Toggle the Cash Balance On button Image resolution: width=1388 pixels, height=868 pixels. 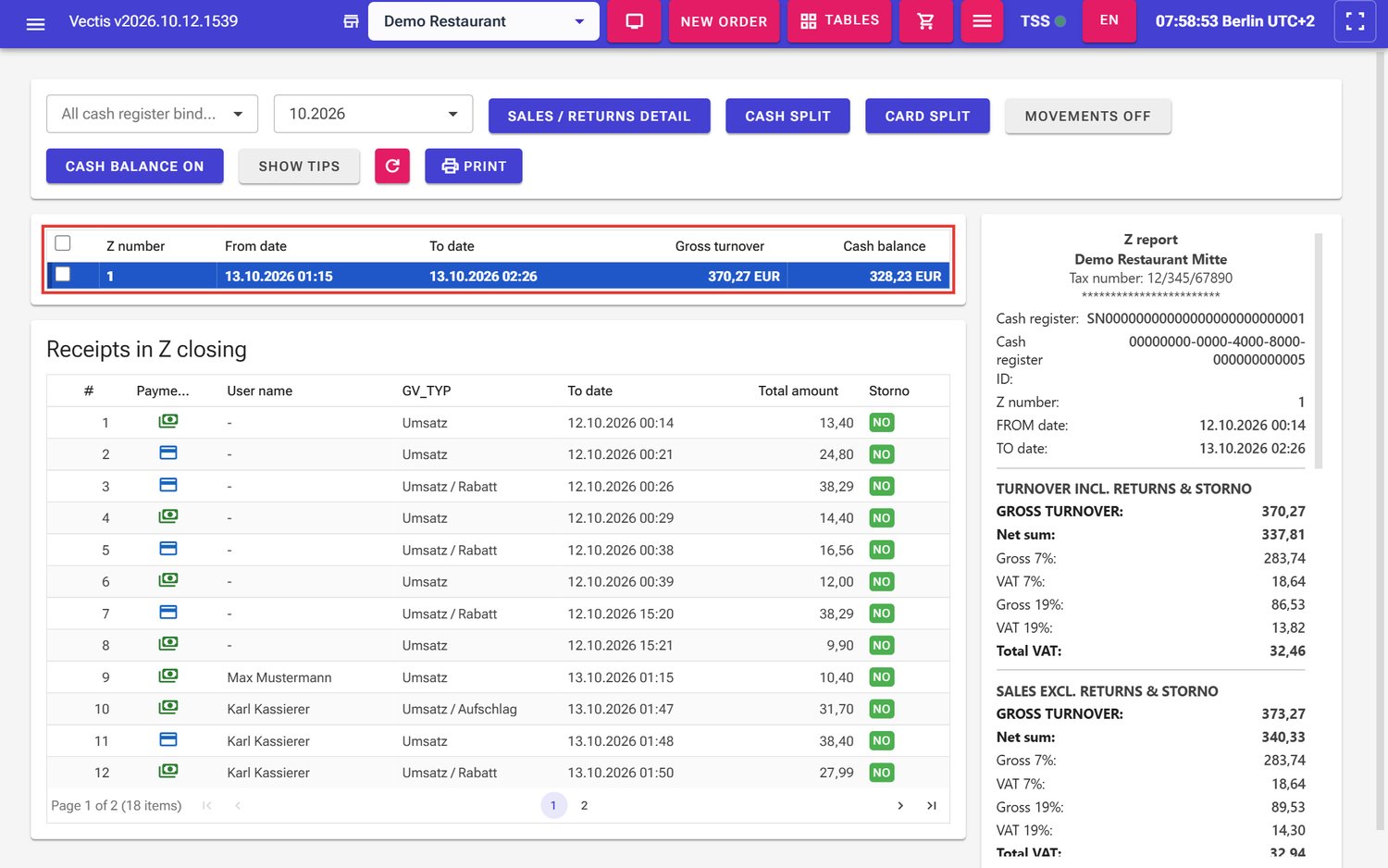click(135, 166)
